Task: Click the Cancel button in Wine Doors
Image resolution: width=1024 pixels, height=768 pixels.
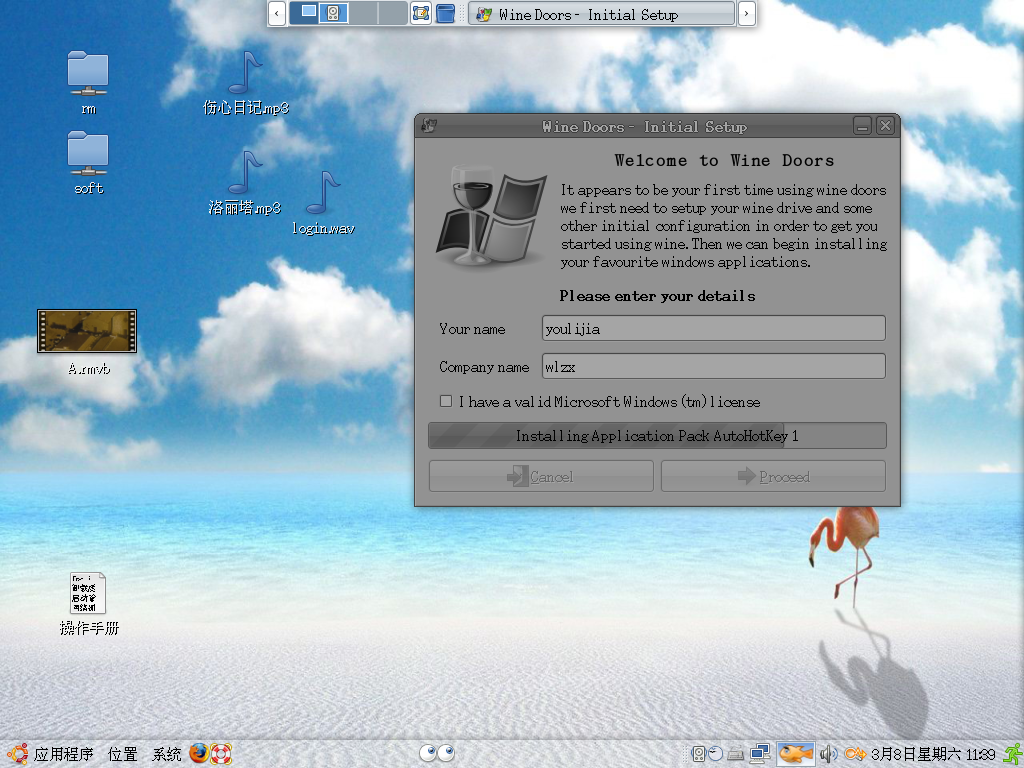Action: [541, 476]
